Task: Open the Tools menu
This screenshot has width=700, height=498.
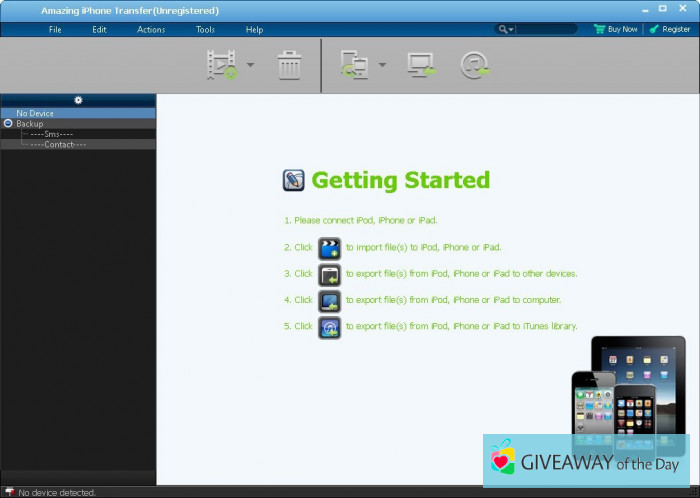Action: (205, 29)
